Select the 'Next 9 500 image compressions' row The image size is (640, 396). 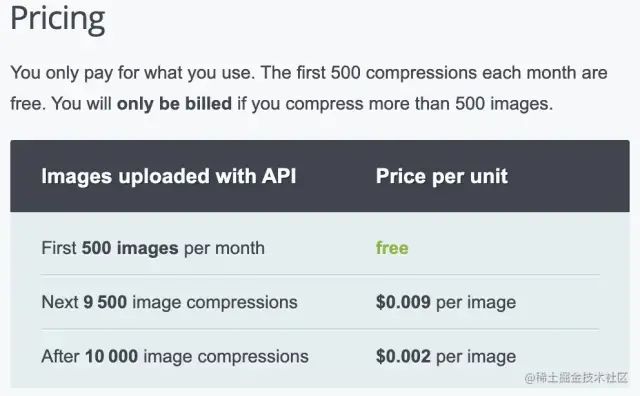coord(320,303)
